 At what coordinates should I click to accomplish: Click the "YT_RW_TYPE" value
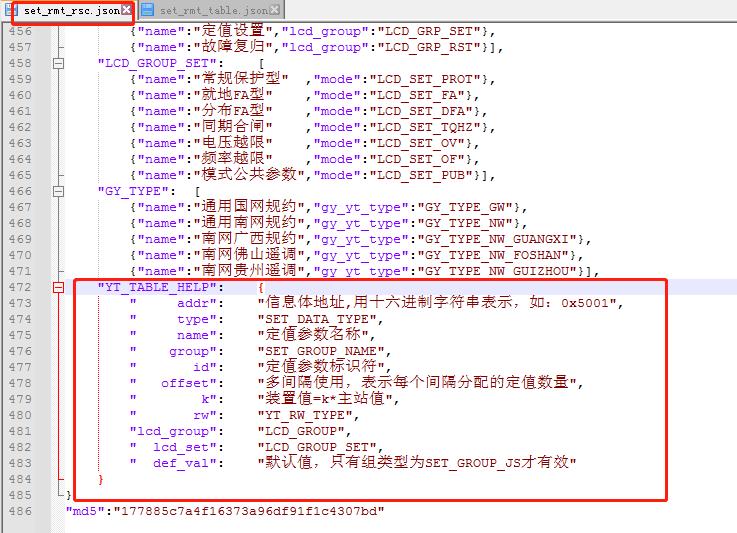click(x=305, y=415)
